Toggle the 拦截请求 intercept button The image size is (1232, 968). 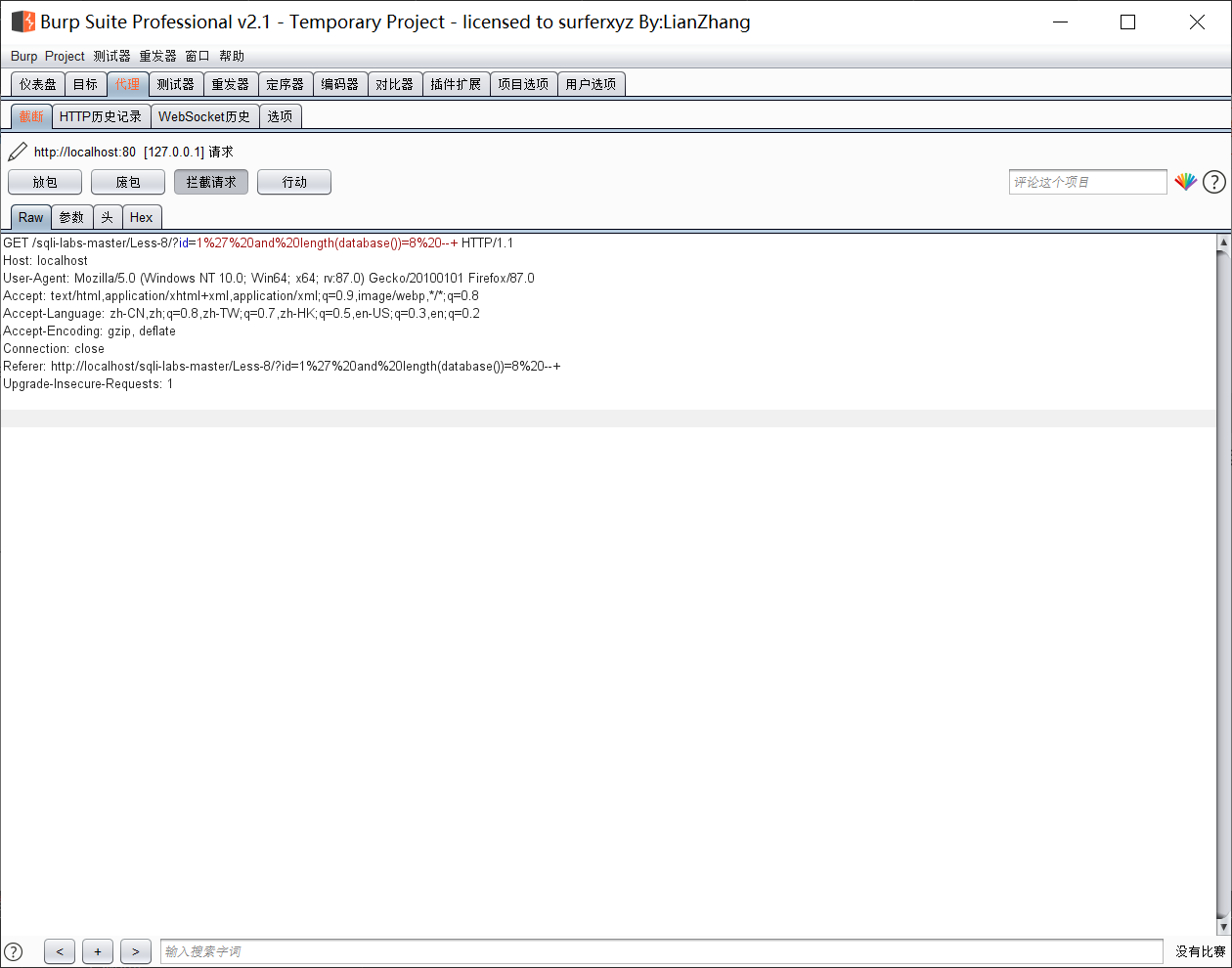tap(211, 182)
